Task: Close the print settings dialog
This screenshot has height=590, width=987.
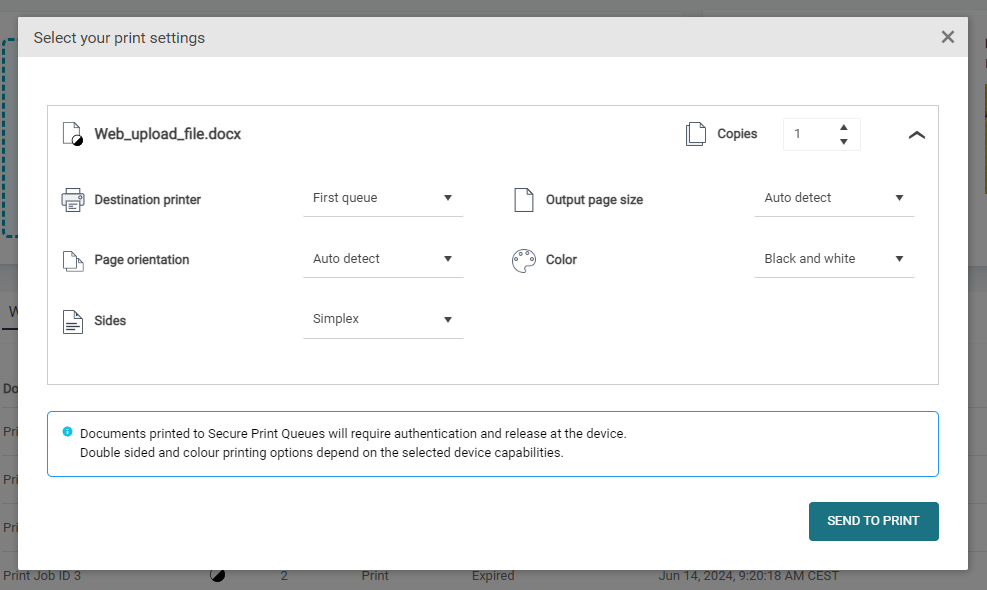Action: coord(947,37)
